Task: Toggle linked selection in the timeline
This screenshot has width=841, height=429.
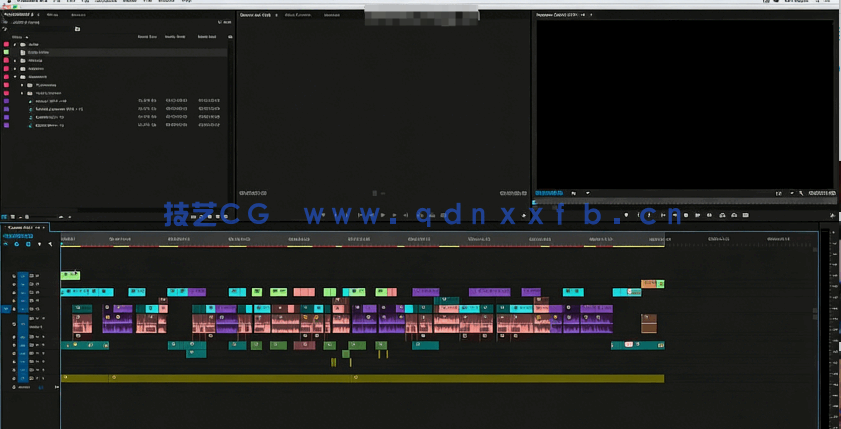Action: 28,244
